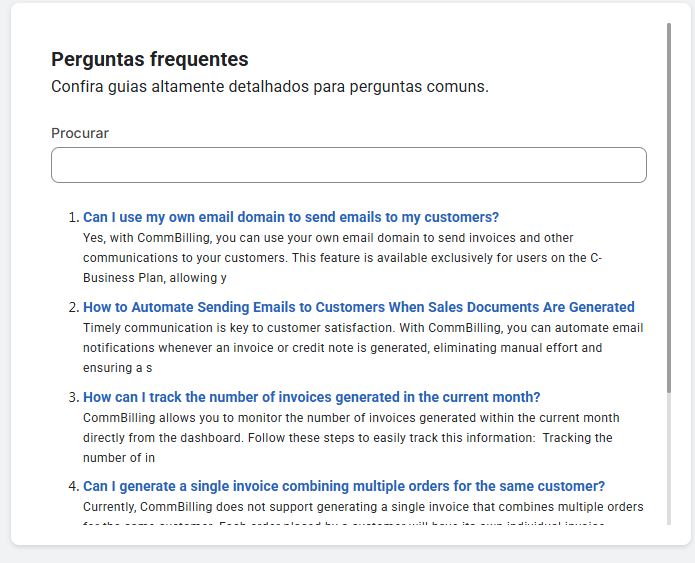
Task: Click list number 1 beside the first question
Action: pyautogui.click(x=72, y=217)
